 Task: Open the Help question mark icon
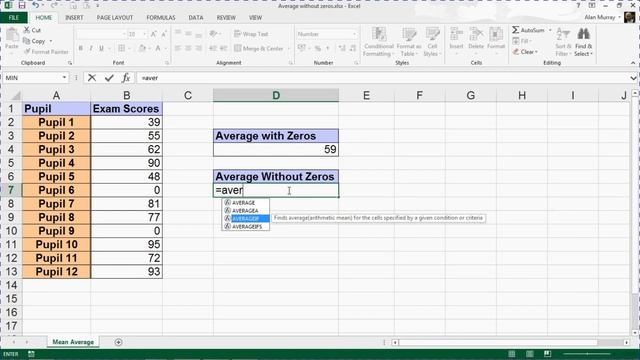click(x=578, y=6)
